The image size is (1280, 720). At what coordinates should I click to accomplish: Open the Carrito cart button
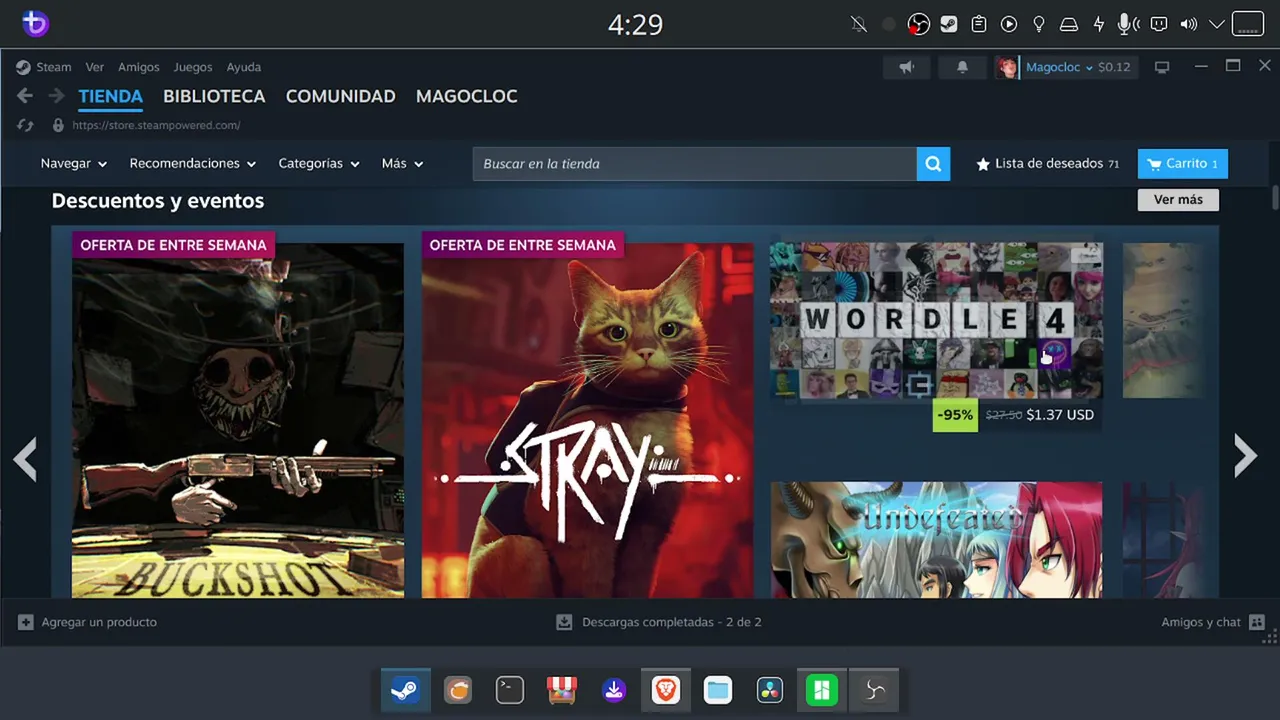click(x=1183, y=164)
